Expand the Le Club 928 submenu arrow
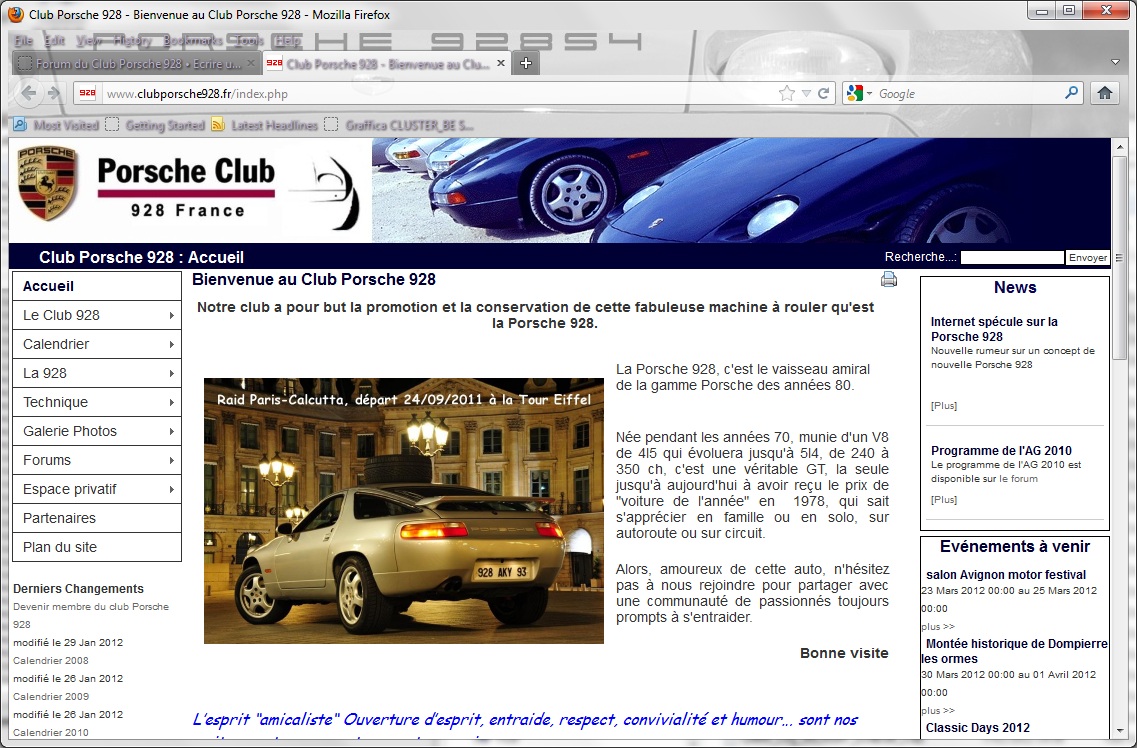Viewport: 1137px width, 748px height. pos(171,315)
